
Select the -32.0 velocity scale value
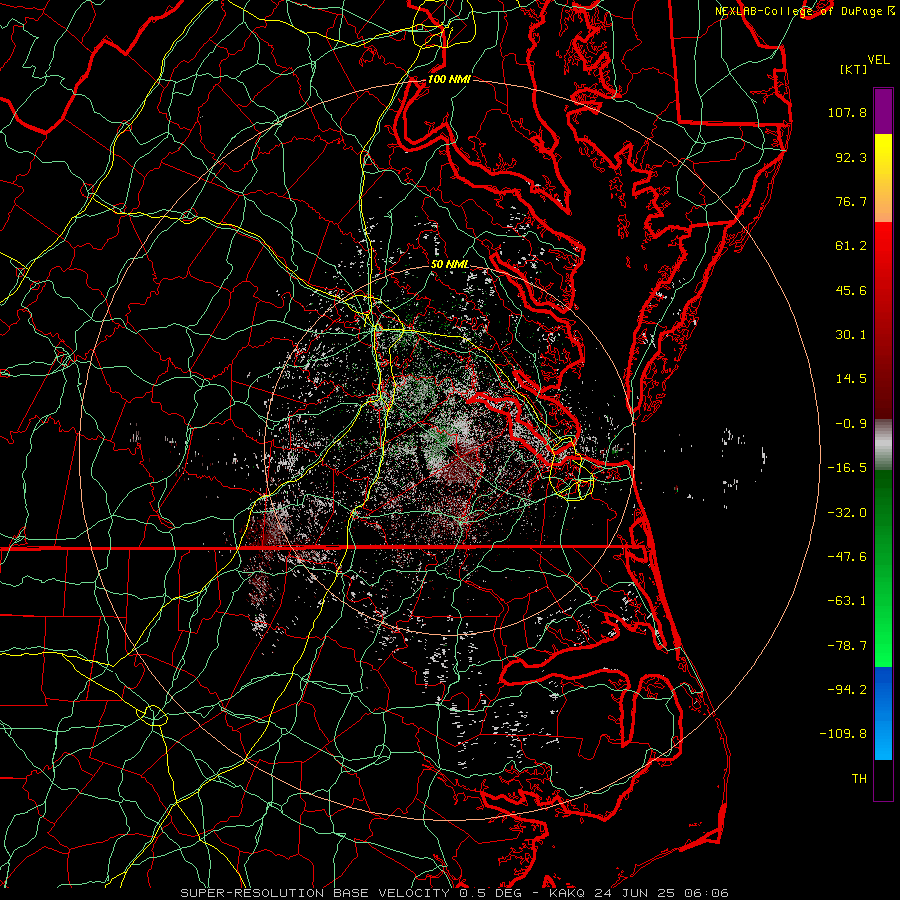point(847,513)
